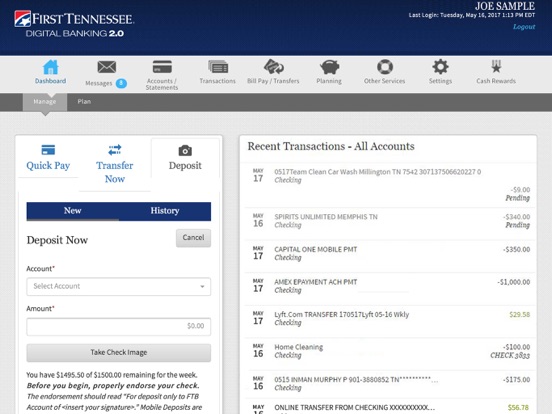
Task: Switch to the Plan sub-tab
Action: coord(84,102)
